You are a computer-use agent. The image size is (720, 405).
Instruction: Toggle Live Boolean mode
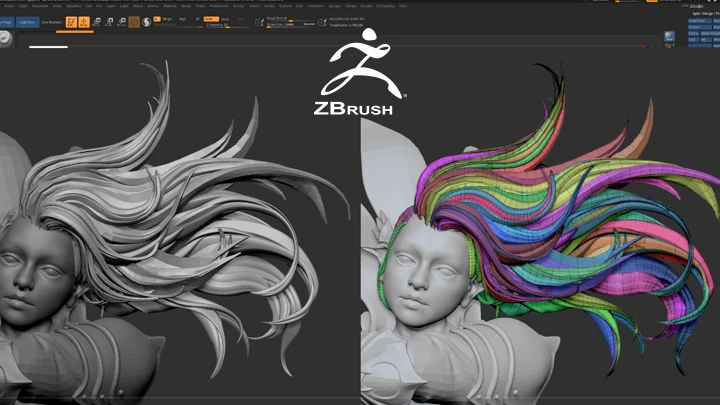pos(51,22)
